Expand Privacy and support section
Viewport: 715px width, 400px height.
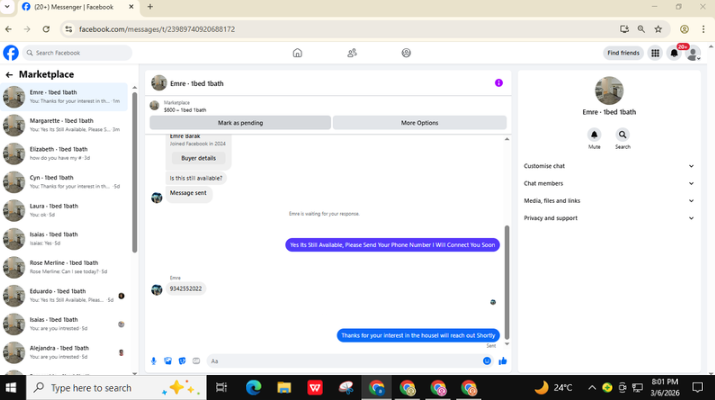tap(609, 218)
